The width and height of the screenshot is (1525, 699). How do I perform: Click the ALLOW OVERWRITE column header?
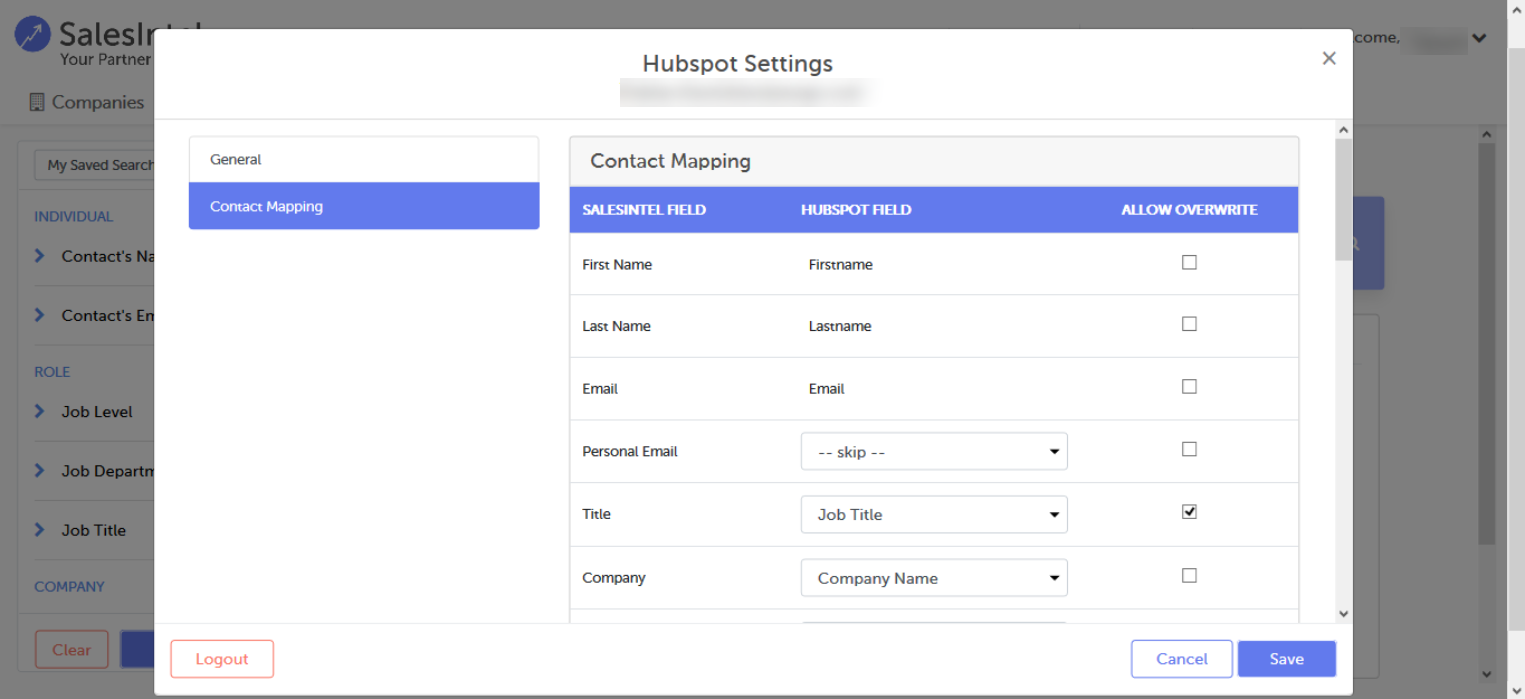1189,210
